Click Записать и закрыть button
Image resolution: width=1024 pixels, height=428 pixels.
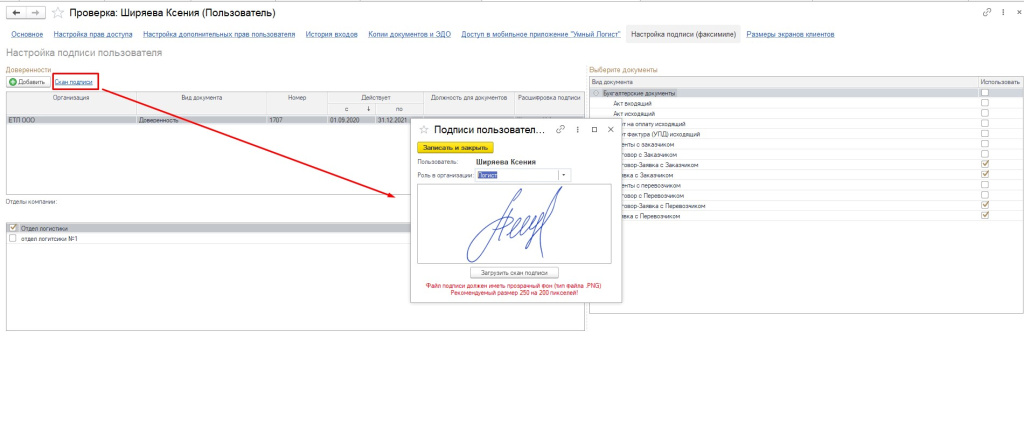coord(455,148)
